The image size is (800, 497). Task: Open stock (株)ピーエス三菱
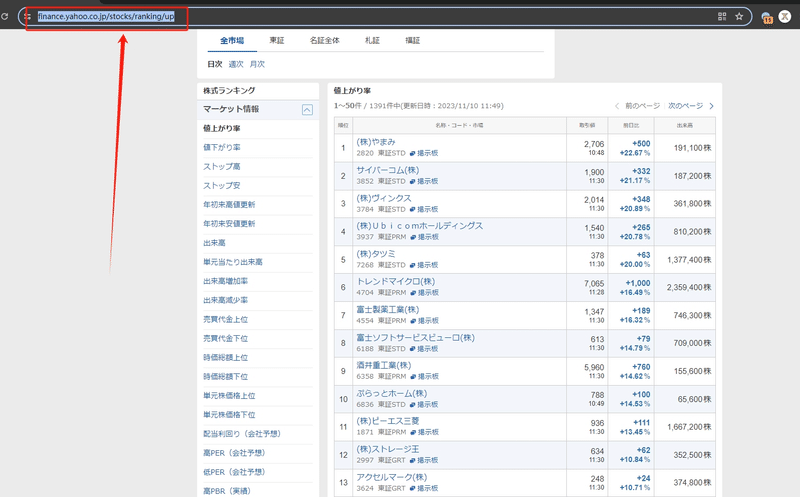click(x=388, y=421)
